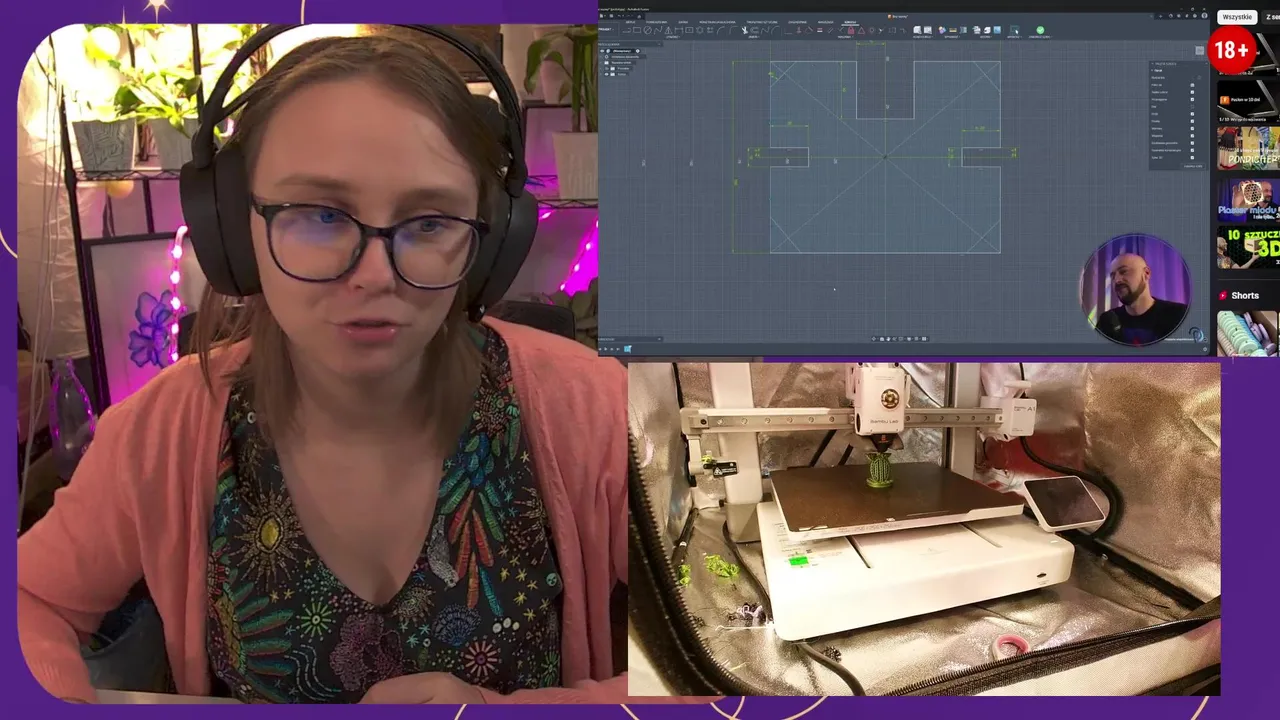The width and height of the screenshot is (1280, 720).
Task: Toggle the Wiązania checkbox in sketch palette
Action: pyautogui.click(x=1192, y=136)
